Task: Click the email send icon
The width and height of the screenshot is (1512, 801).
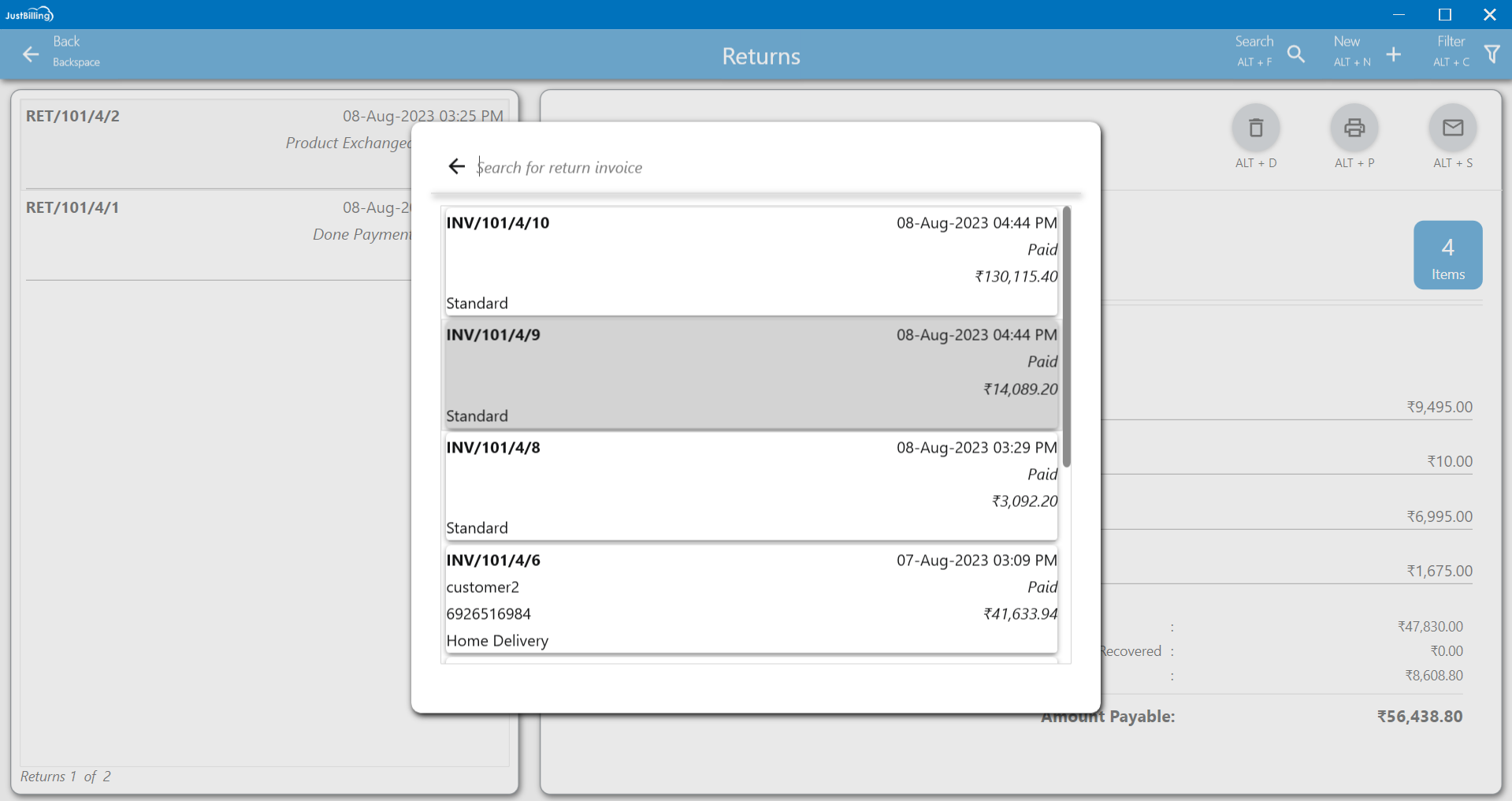Action: (1452, 128)
